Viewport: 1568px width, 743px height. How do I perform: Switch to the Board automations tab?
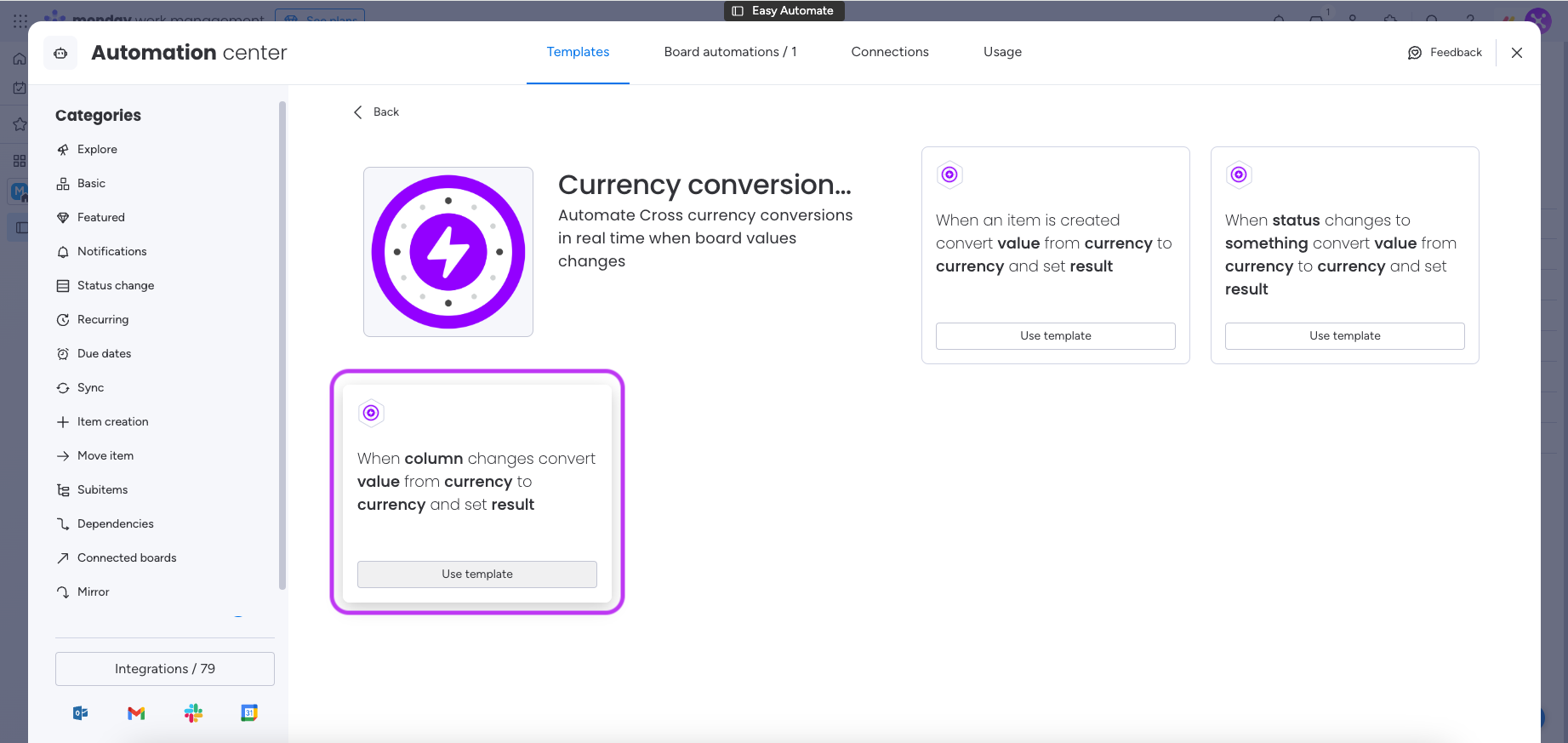click(730, 52)
